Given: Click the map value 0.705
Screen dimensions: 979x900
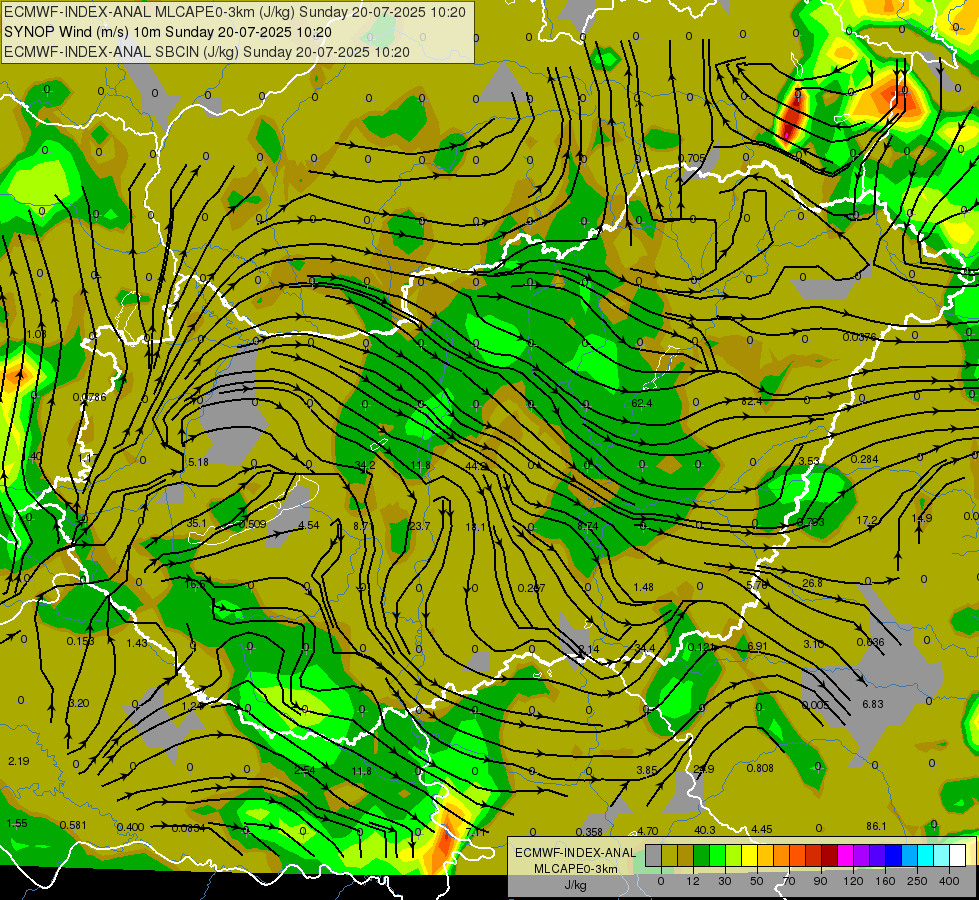Looking at the screenshot, I should (692, 157).
